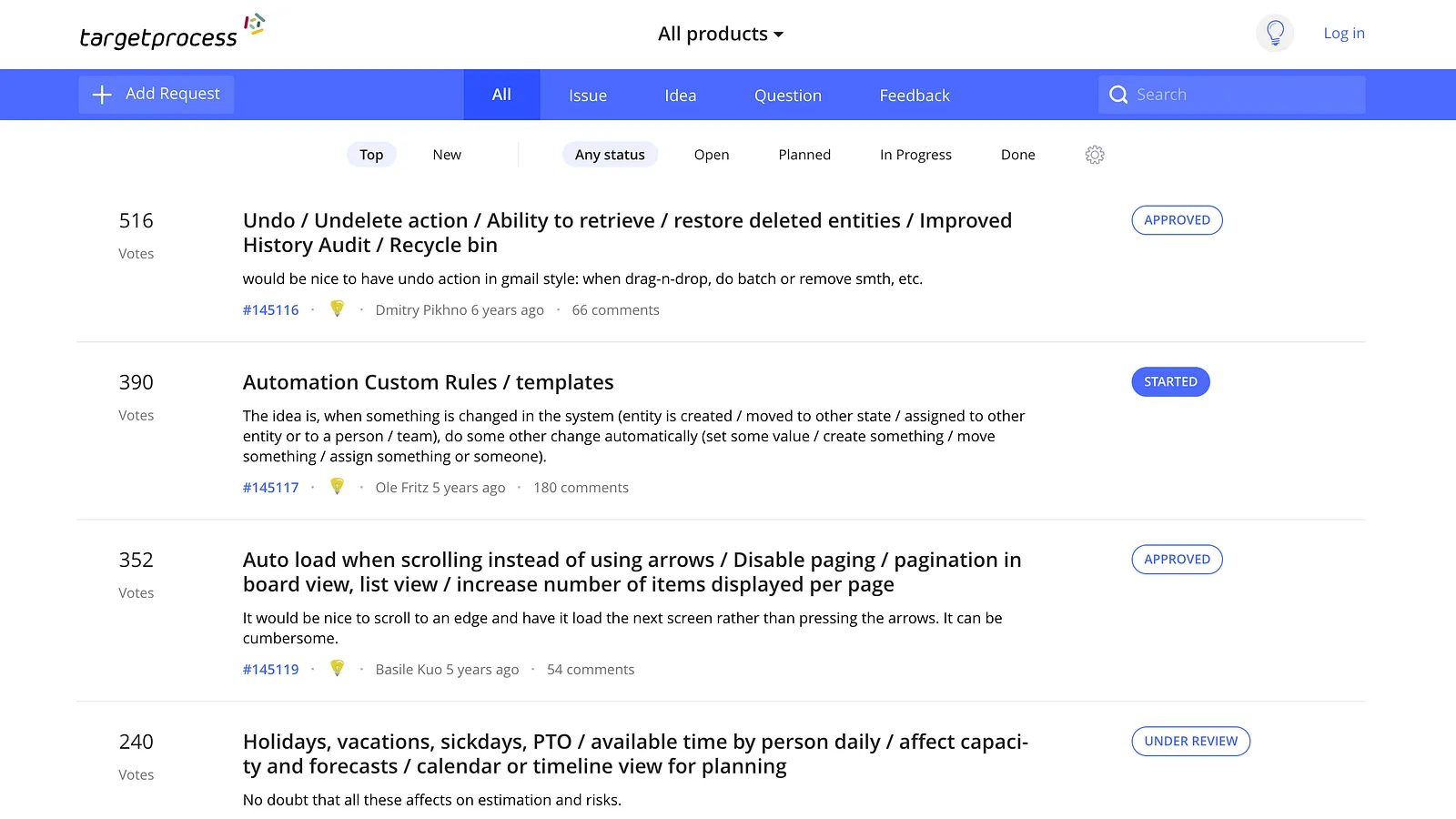1456x819 pixels.
Task: Switch to the All tab
Action: click(501, 95)
